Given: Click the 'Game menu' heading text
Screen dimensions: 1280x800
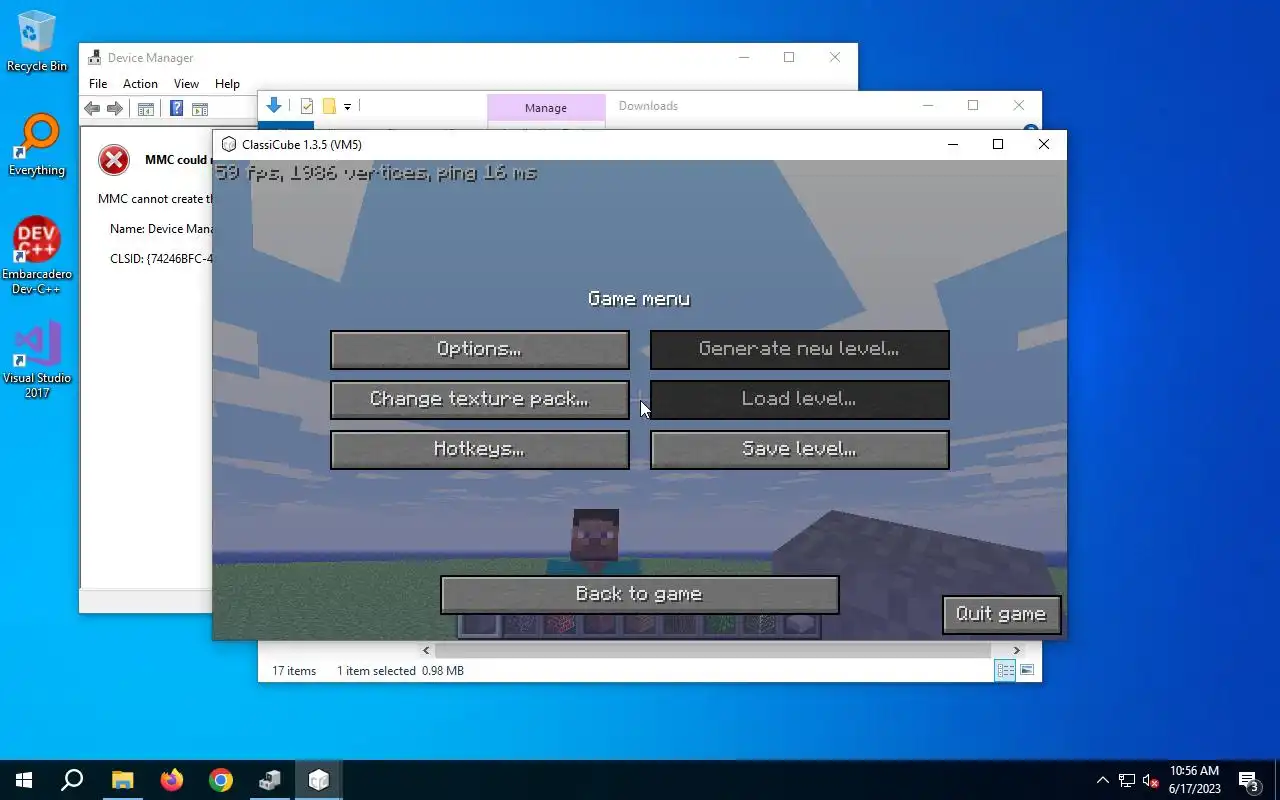Looking at the screenshot, I should pyautogui.click(x=639, y=299).
